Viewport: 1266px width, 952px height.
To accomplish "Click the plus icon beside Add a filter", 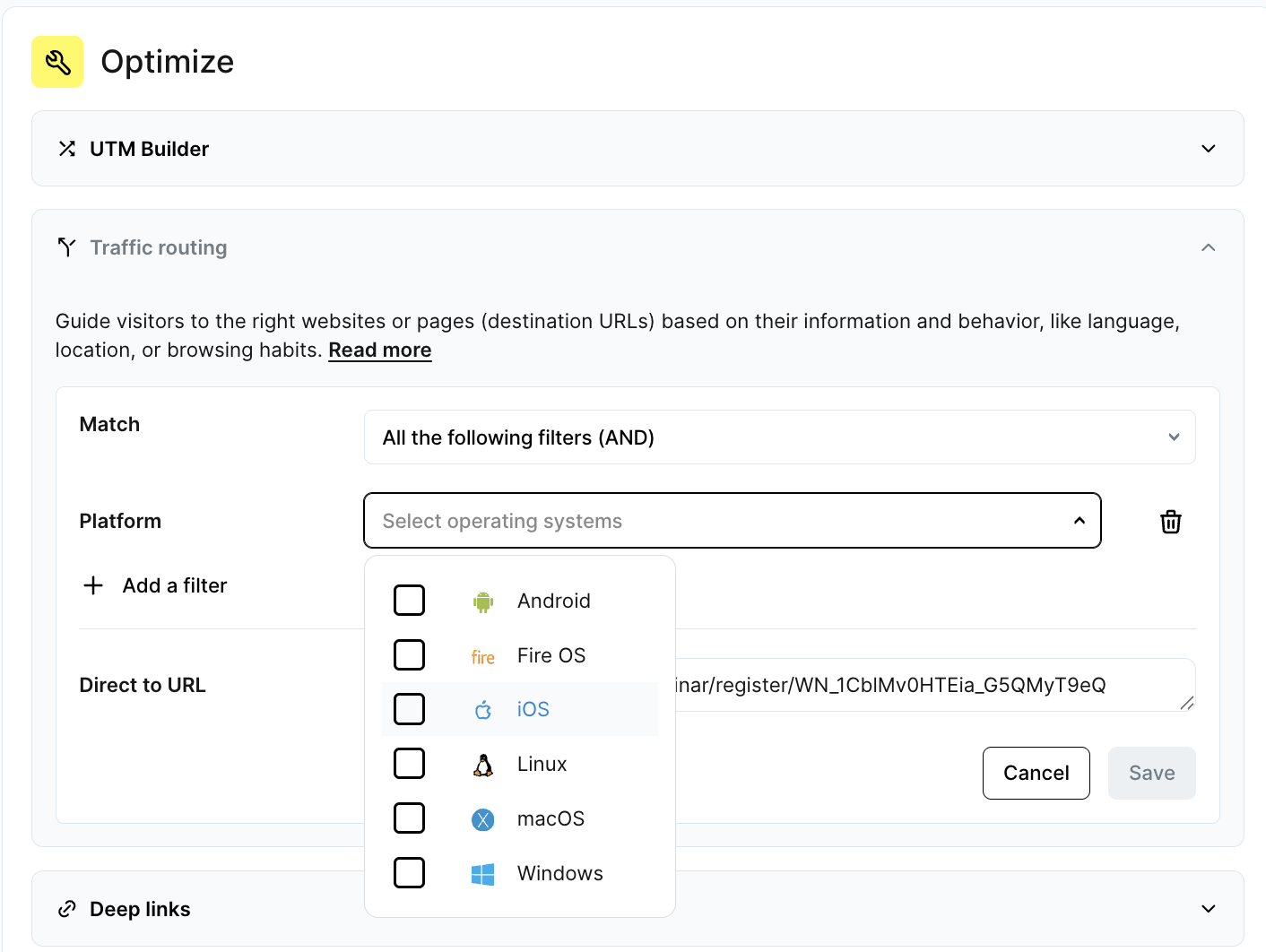I will 93,585.
